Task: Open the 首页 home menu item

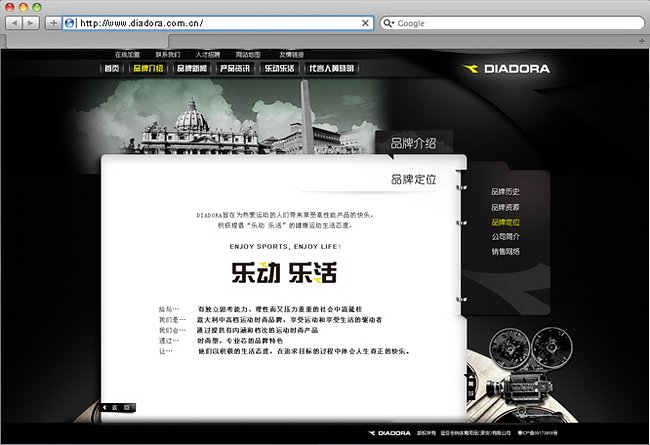Action: pos(112,68)
